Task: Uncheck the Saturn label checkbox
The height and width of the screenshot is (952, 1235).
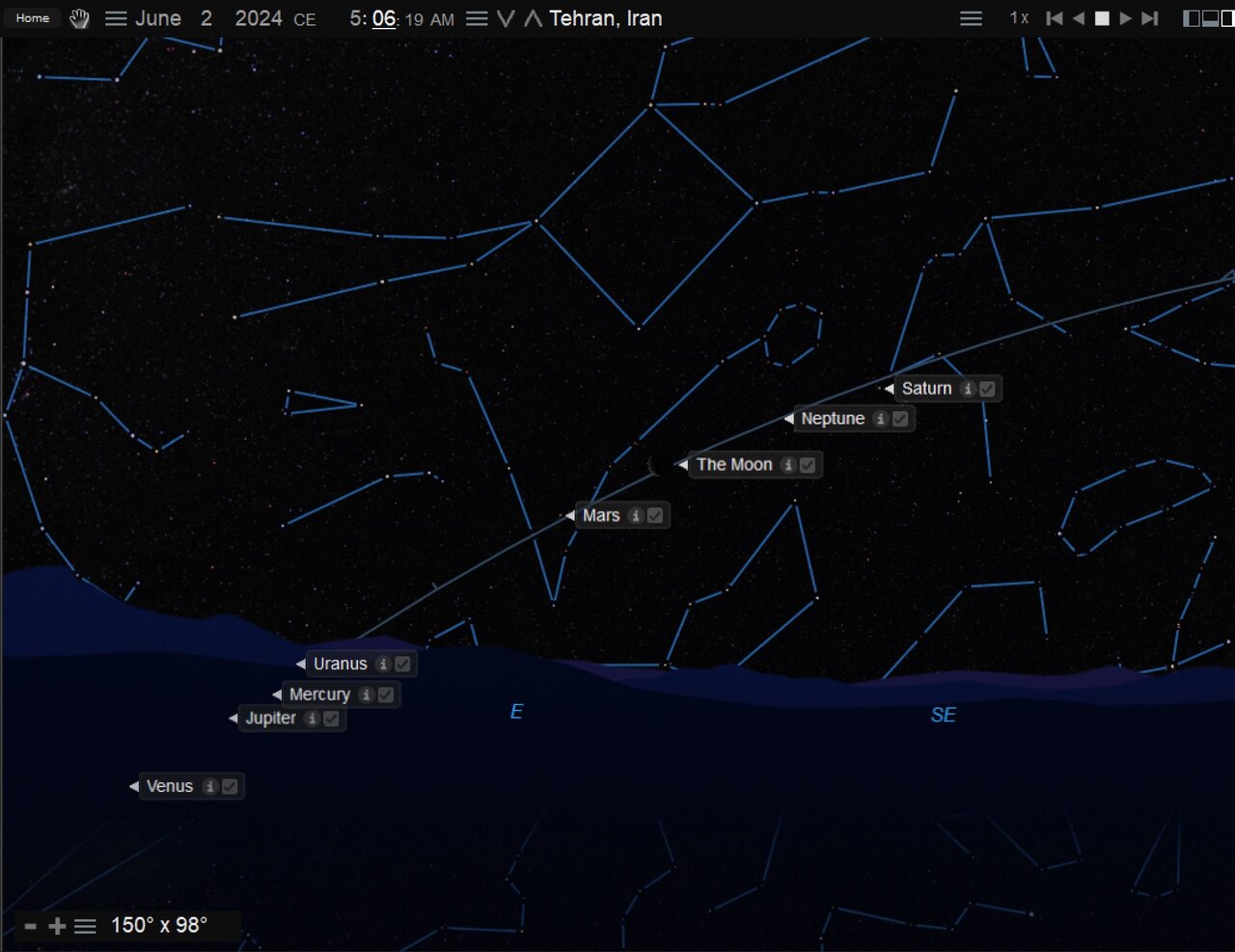Action: (987, 389)
